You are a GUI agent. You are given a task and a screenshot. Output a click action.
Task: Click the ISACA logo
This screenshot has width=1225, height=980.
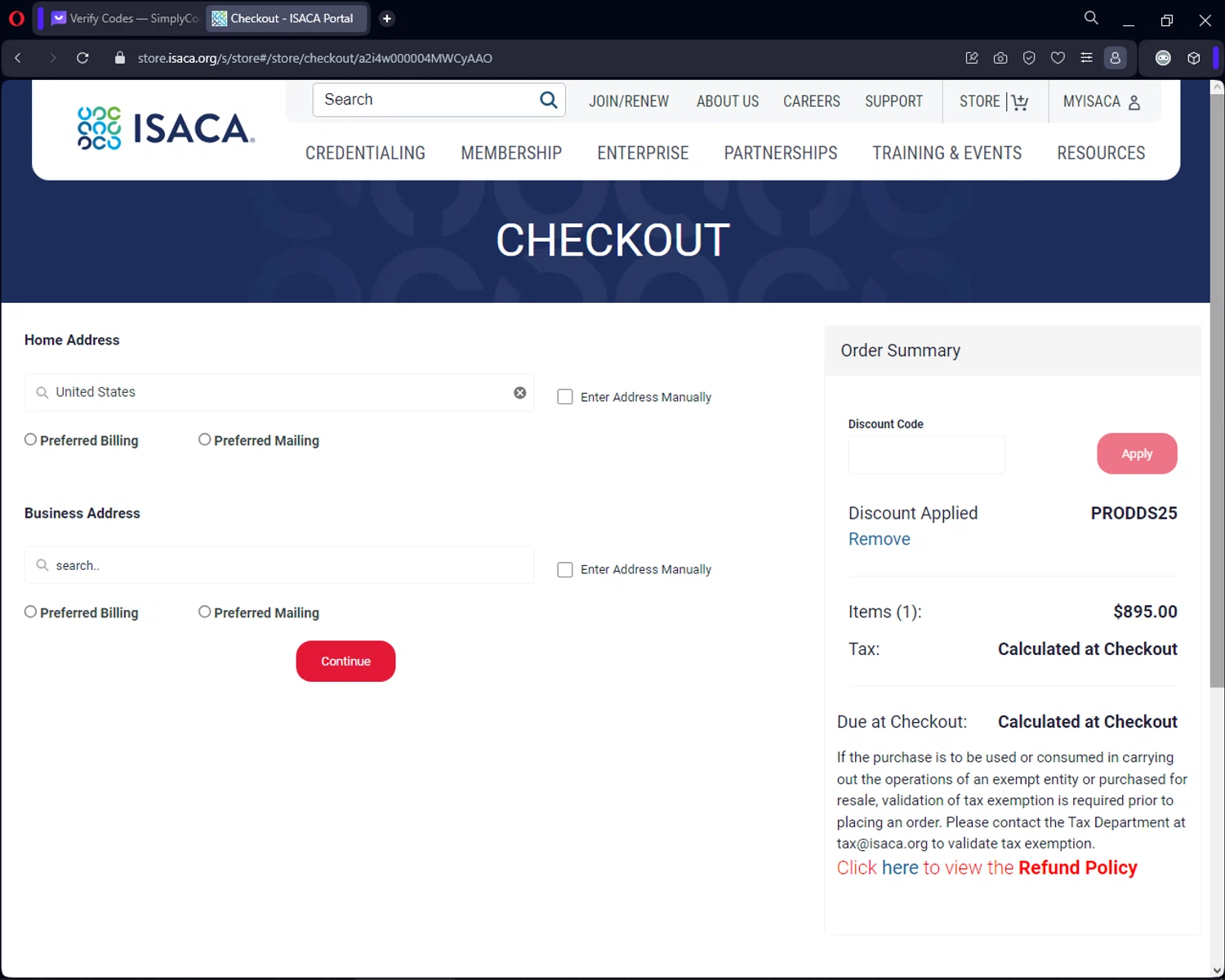(166, 128)
